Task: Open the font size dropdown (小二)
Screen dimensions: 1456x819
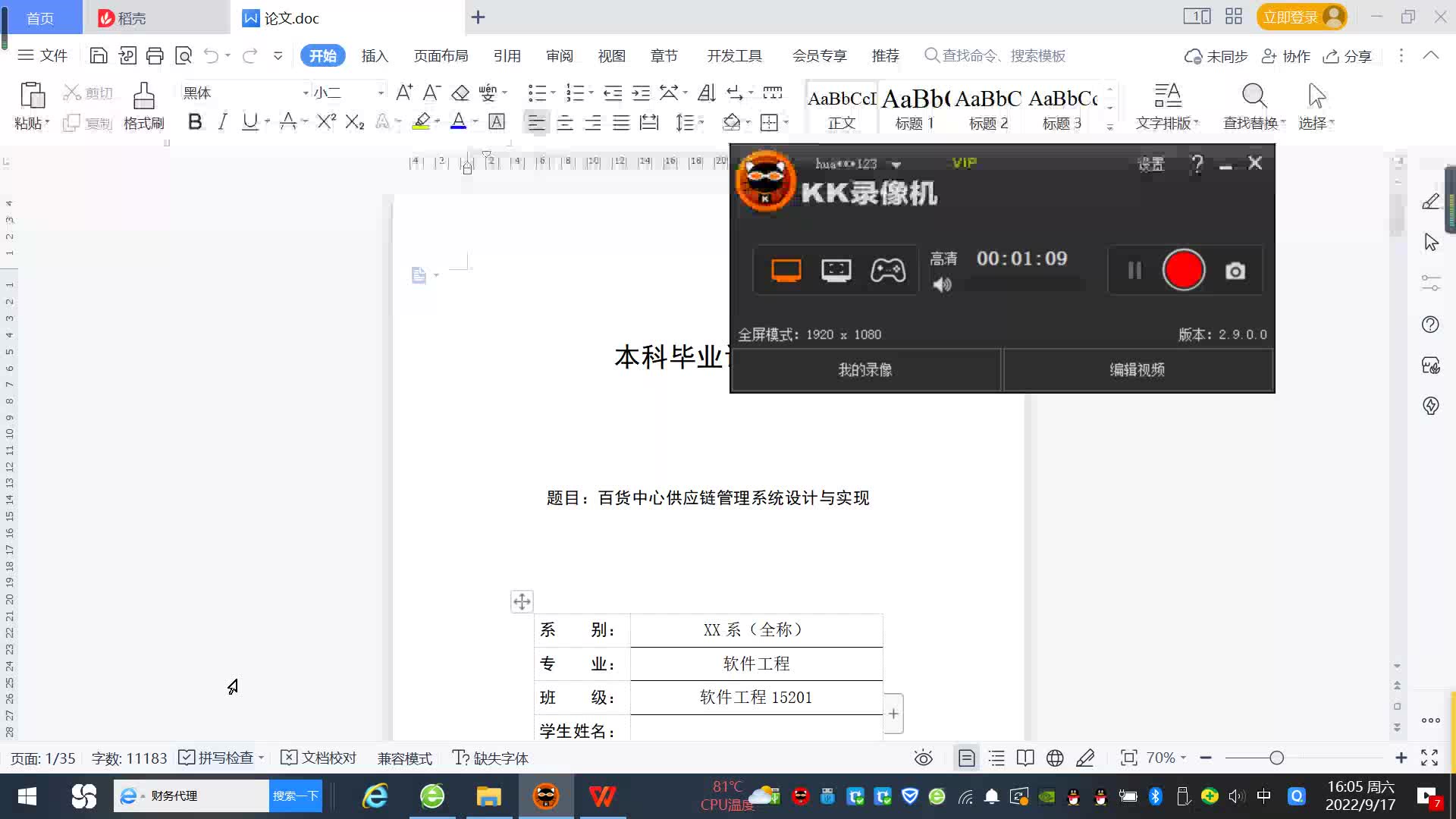Action: pos(381,93)
